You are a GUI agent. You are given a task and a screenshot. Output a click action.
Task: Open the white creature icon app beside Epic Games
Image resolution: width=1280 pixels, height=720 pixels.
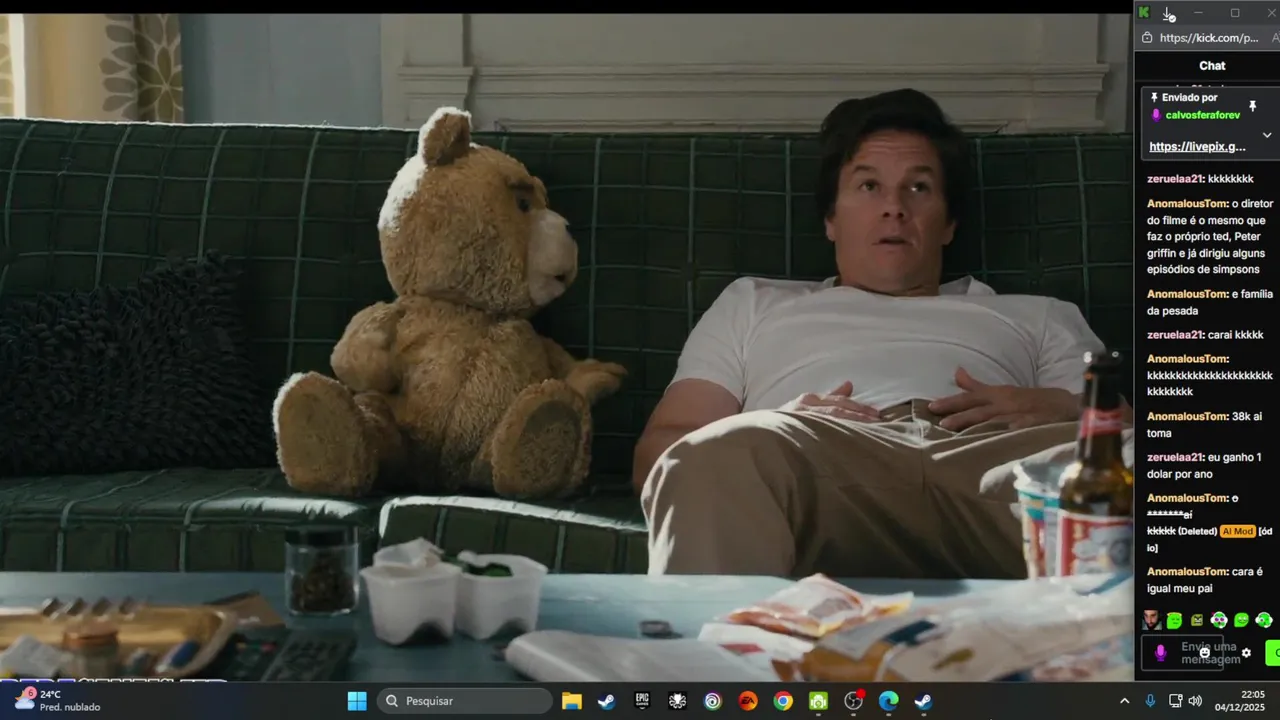(677, 701)
